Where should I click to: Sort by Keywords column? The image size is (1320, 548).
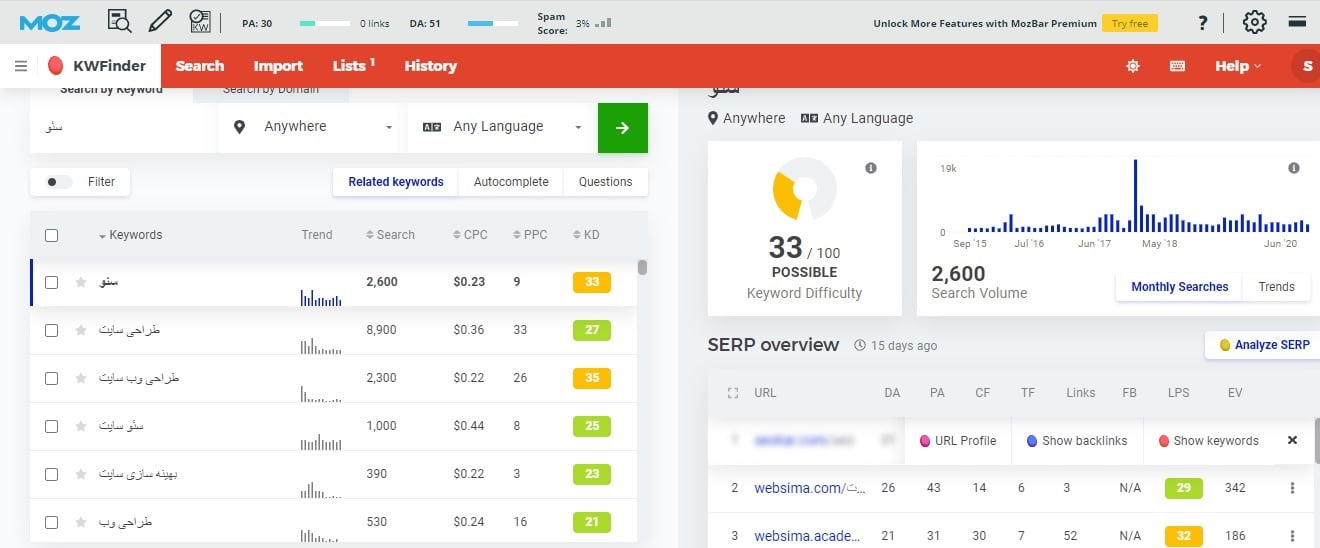point(130,235)
